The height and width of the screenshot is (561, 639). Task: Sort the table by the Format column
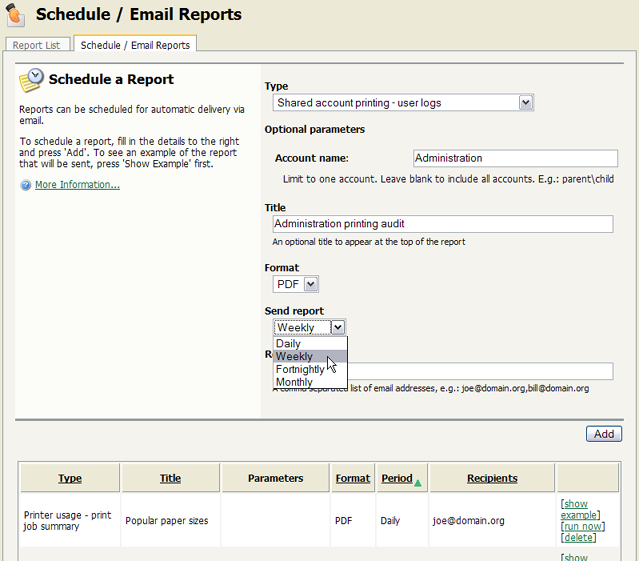click(353, 478)
